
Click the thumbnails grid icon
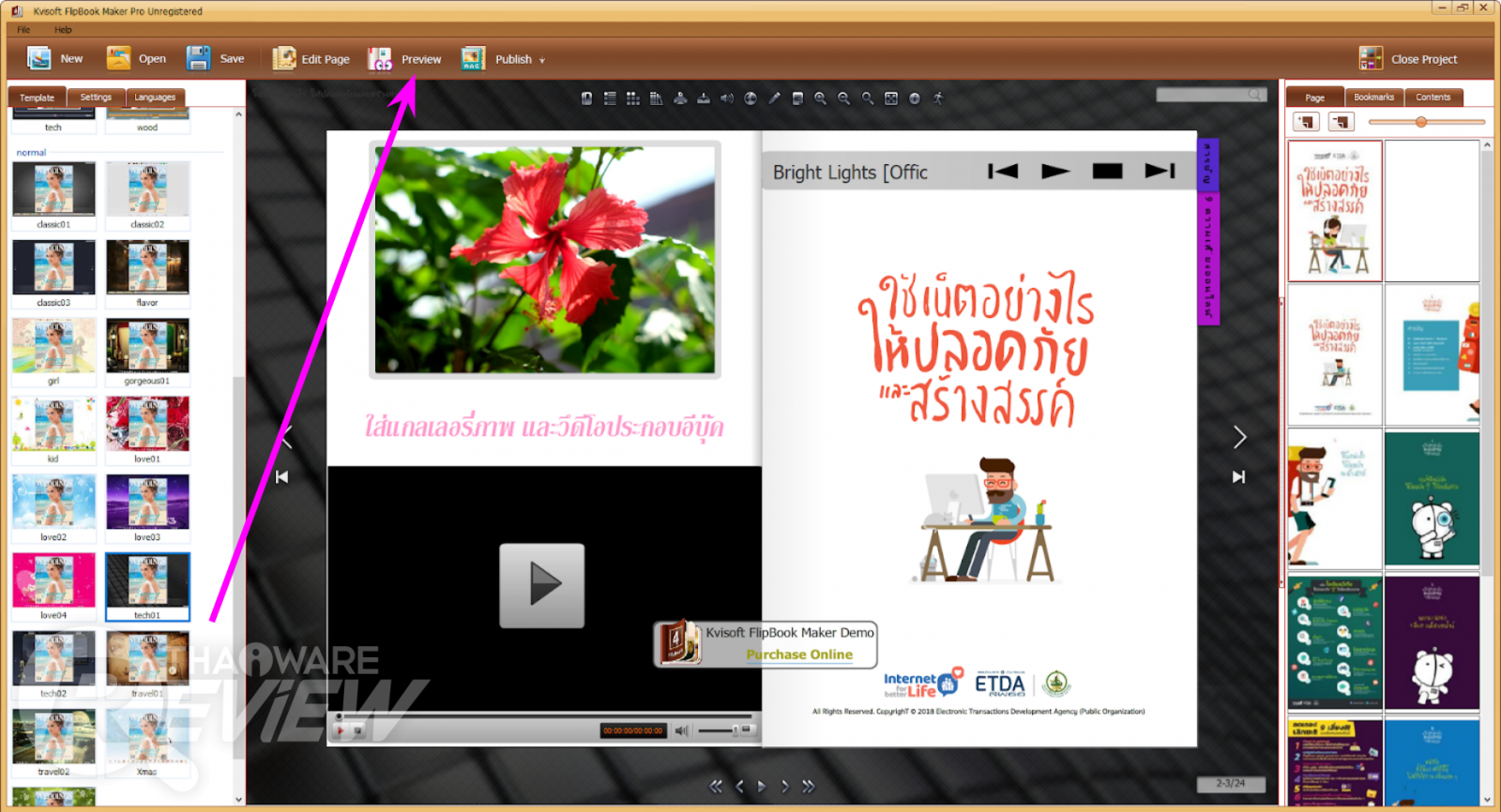tap(633, 98)
